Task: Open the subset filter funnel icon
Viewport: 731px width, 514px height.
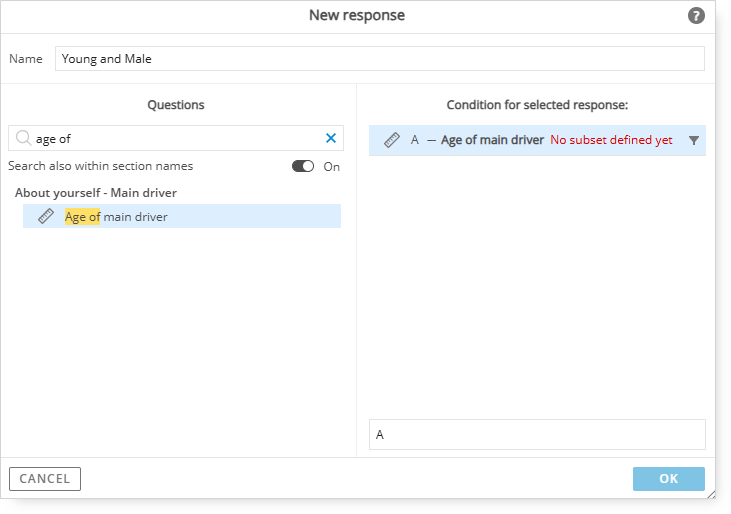Action: click(x=694, y=140)
